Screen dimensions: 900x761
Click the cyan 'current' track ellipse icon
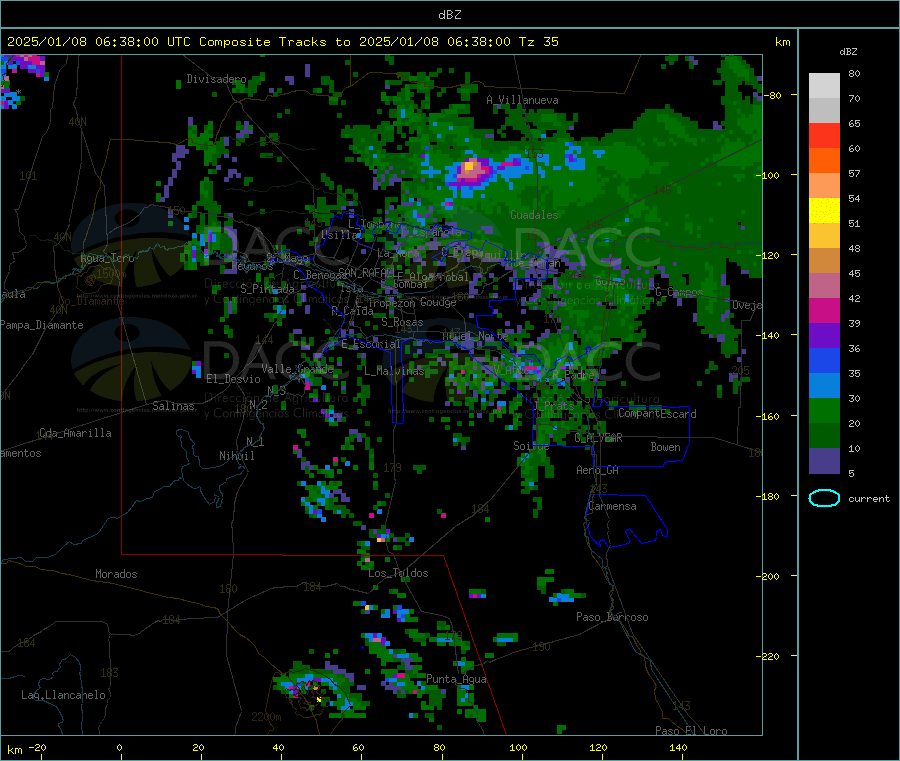pyautogui.click(x=824, y=498)
